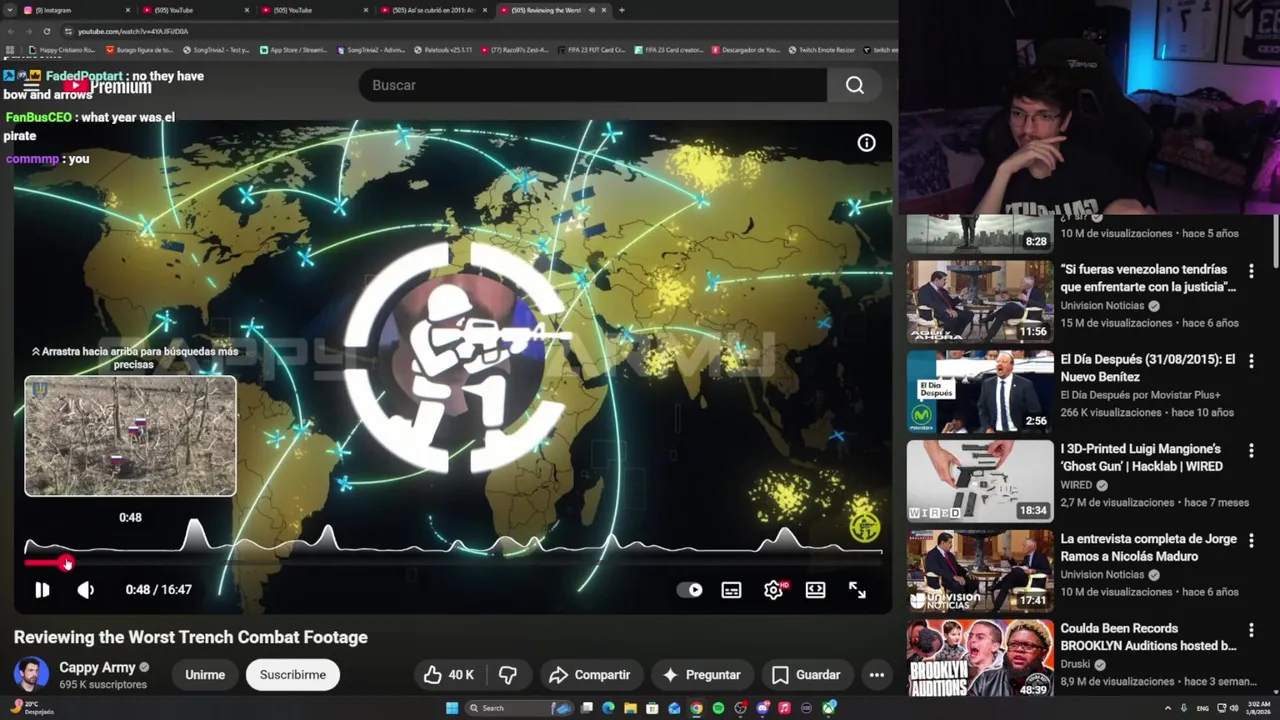The height and width of the screenshot is (720, 1280).
Task: Toggle the autoplay switch in player
Action: pos(690,590)
